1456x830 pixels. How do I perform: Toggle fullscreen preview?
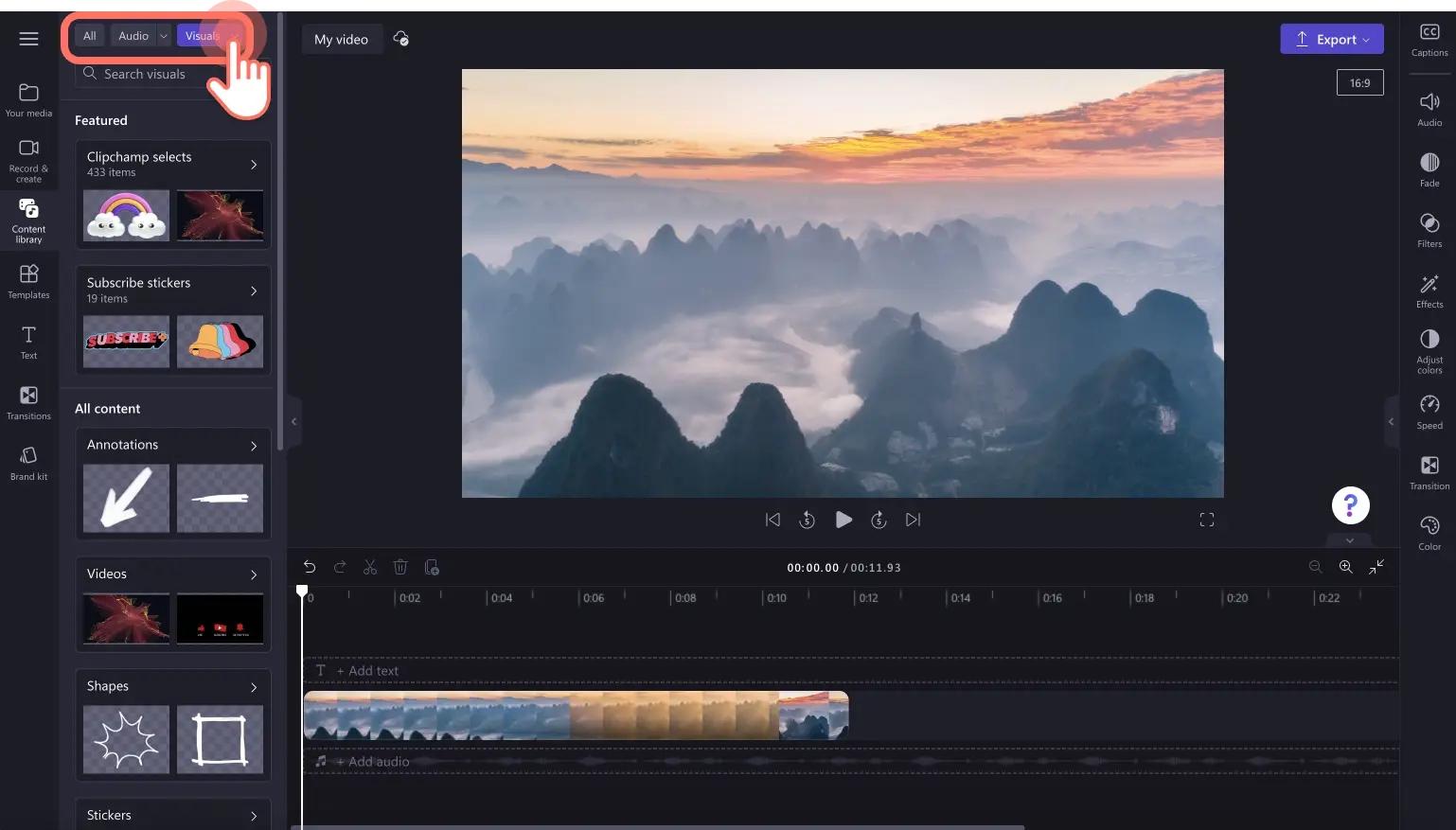pos(1206,520)
